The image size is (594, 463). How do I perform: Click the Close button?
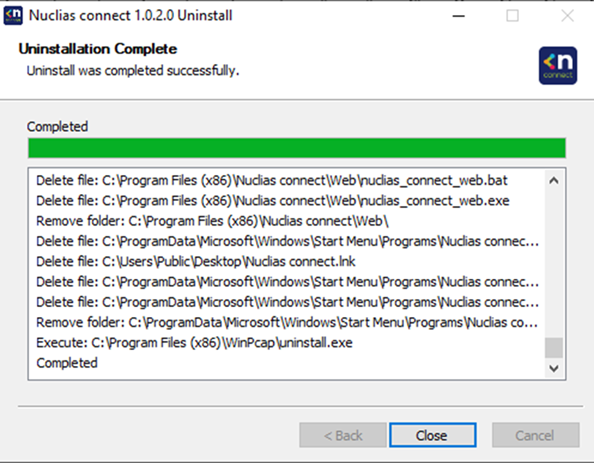point(433,435)
